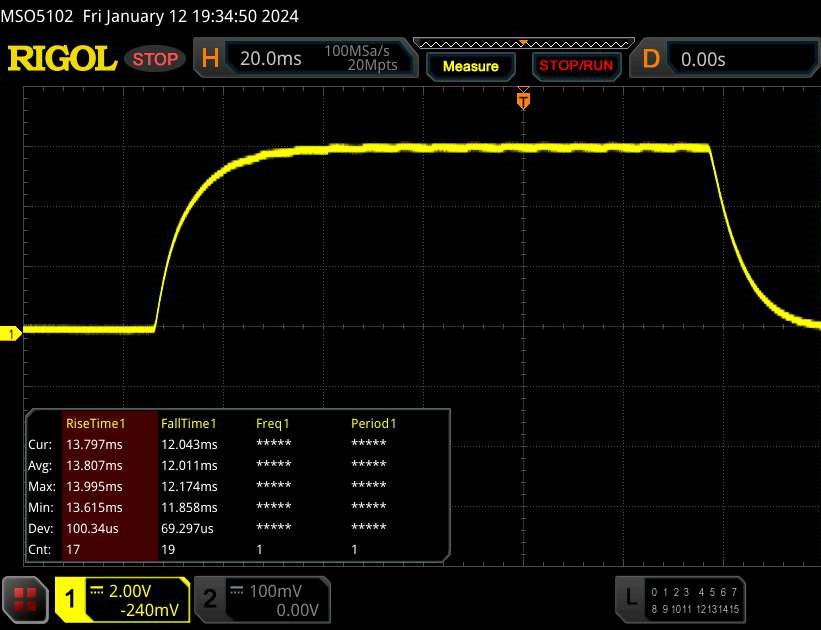821x630 pixels.
Task: Click rise time deviation 100.34us
Action: coord(92,528)
